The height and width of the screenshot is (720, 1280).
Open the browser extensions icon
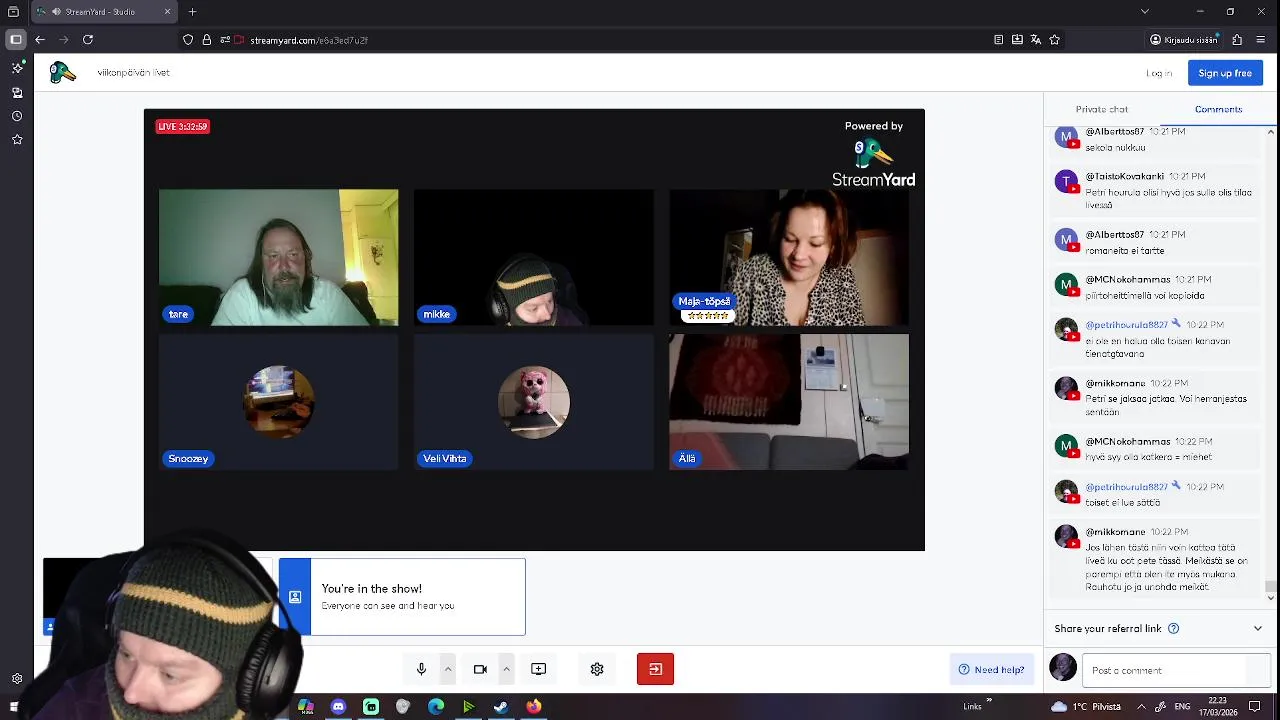click(1237, 40)
